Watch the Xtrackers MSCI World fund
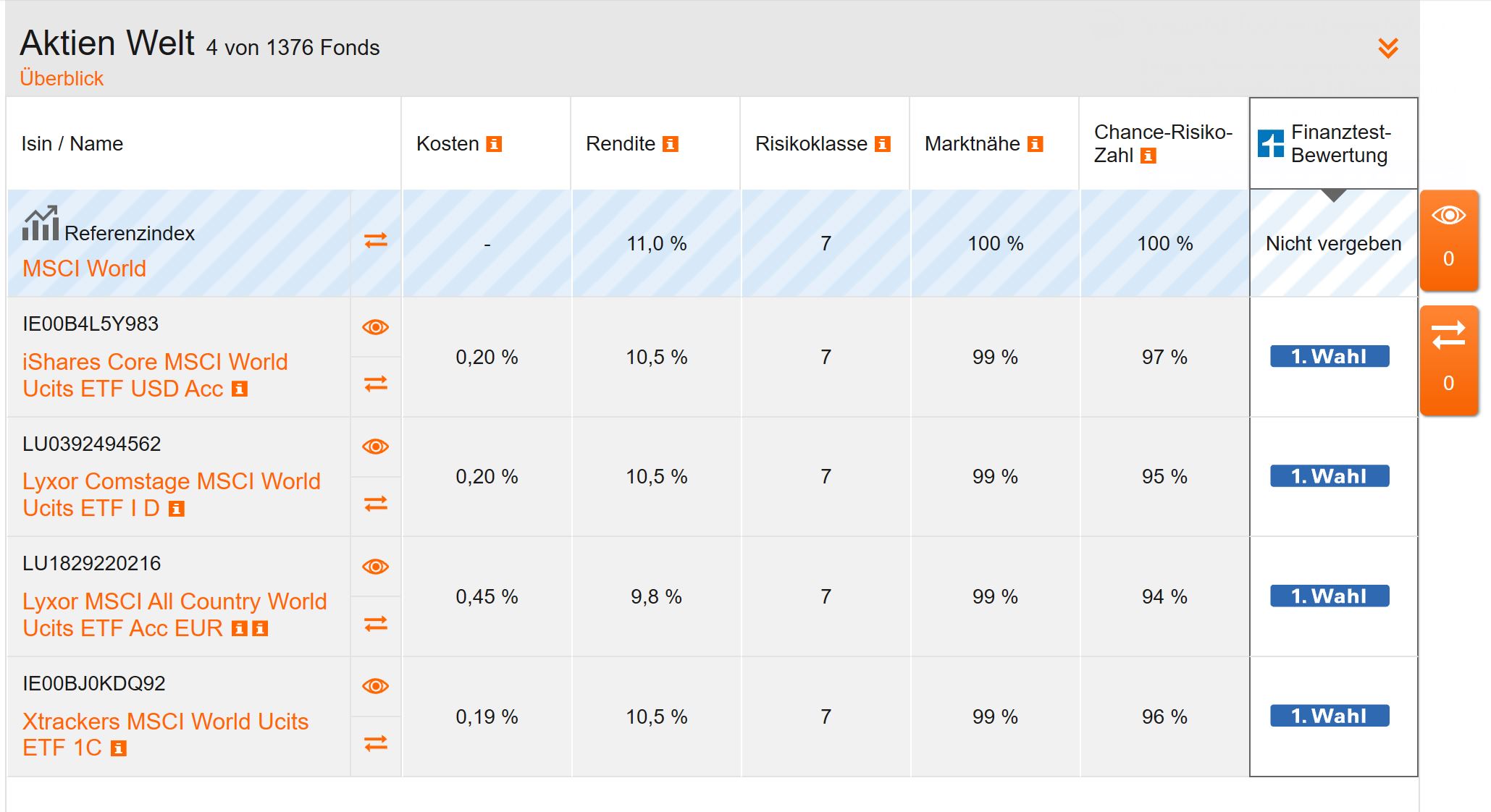 [x=376, y=686]
